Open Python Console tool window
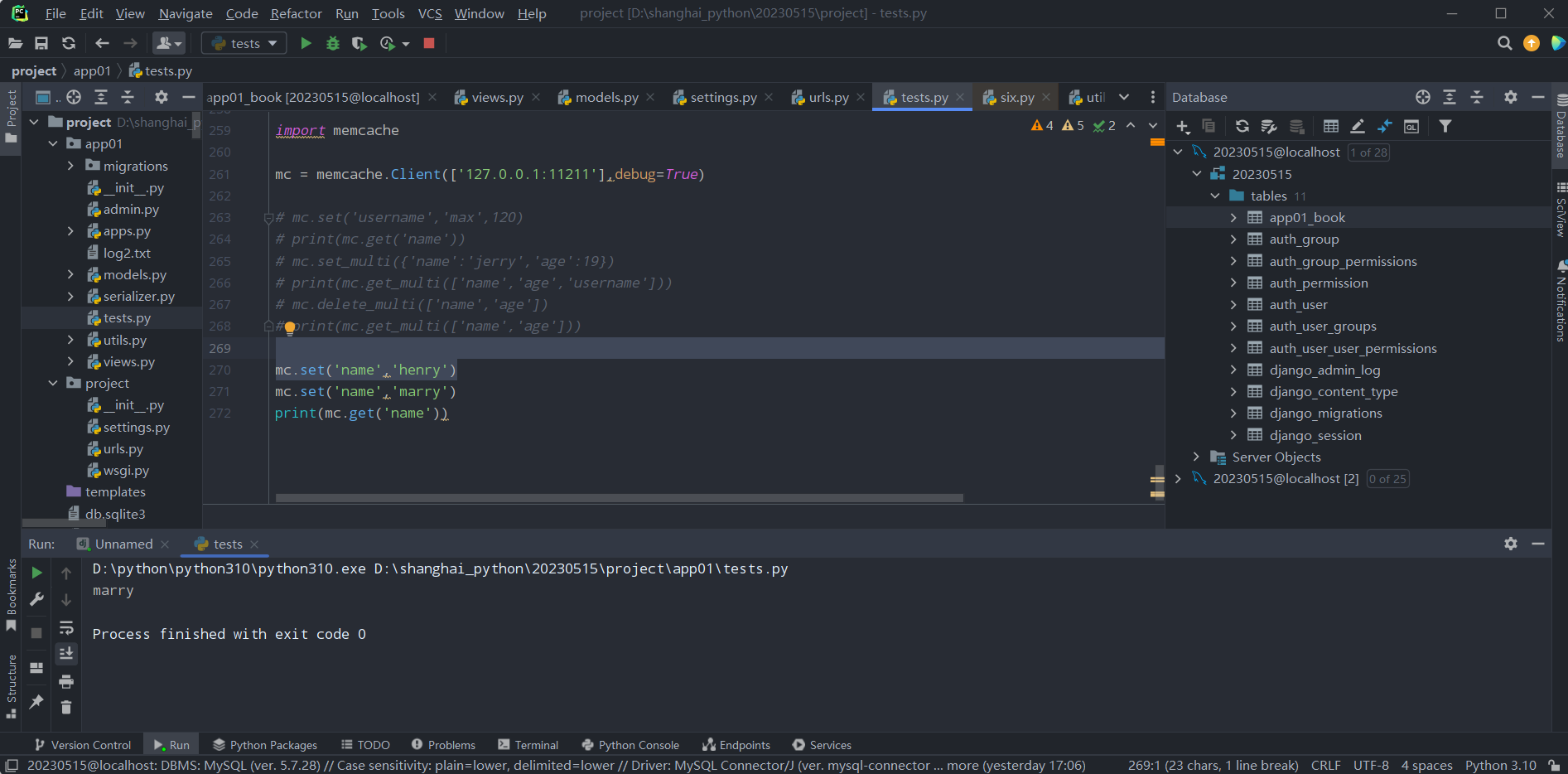 point(630,744)
